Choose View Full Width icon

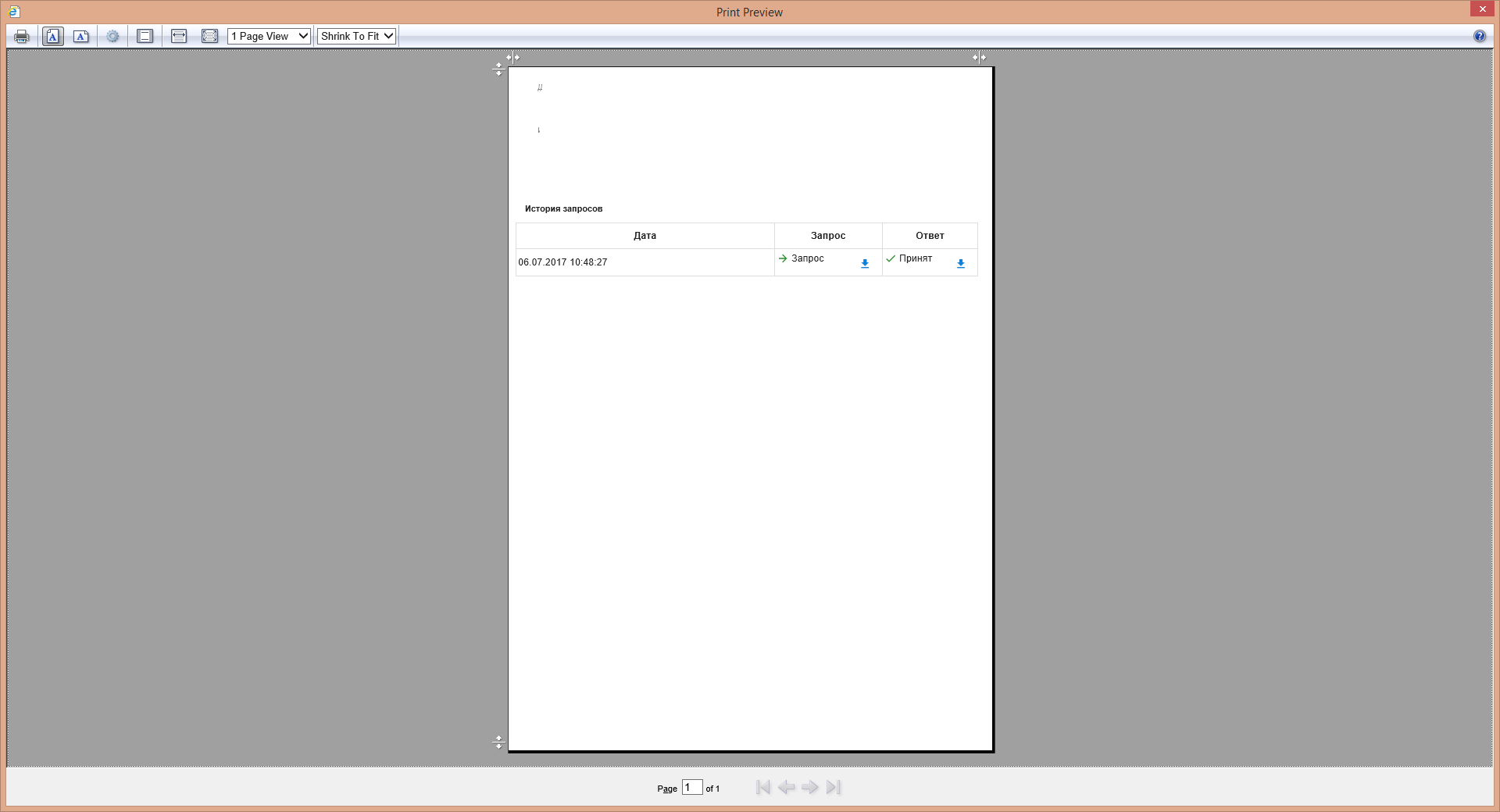(x=179, y=37)
